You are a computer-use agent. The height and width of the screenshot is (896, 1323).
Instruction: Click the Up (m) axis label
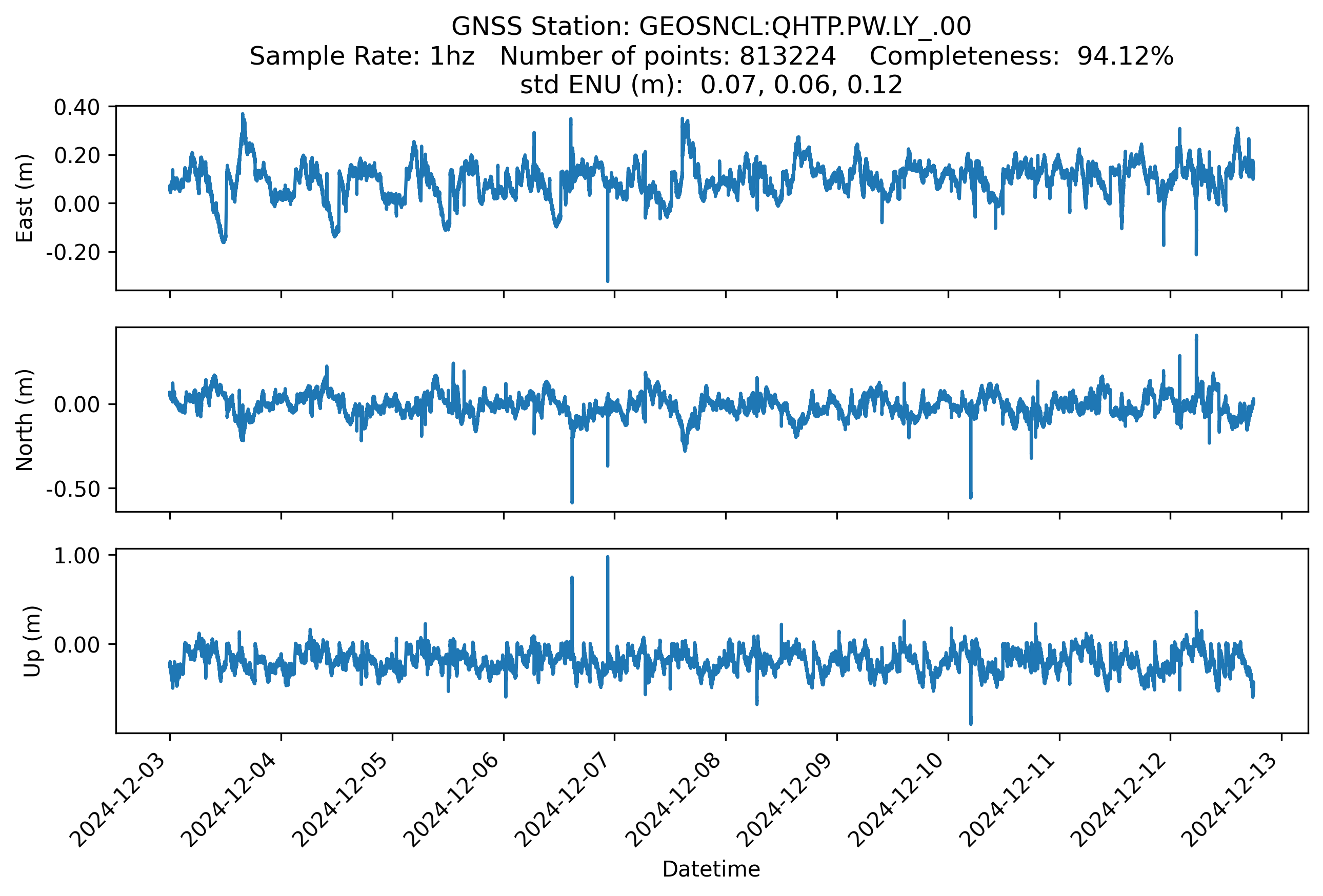coord(32,641)
